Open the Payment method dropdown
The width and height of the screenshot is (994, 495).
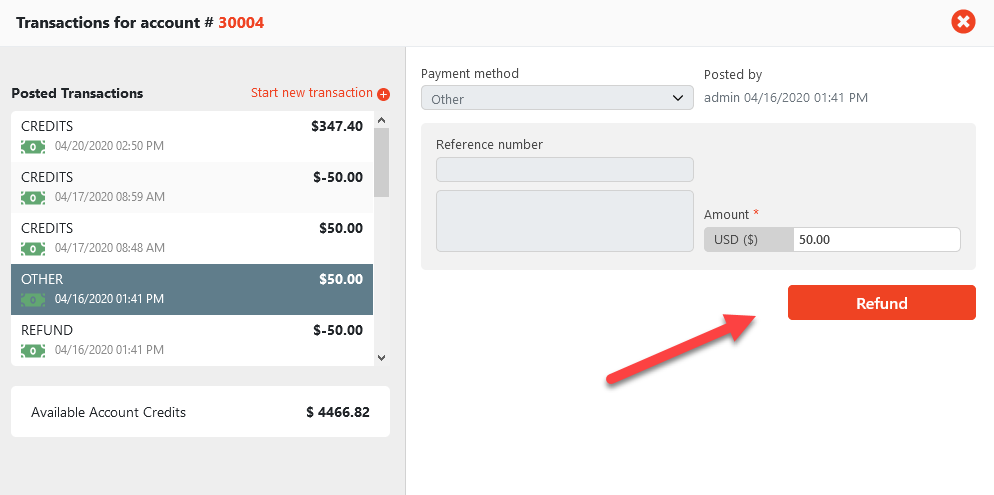click(557, 99)
